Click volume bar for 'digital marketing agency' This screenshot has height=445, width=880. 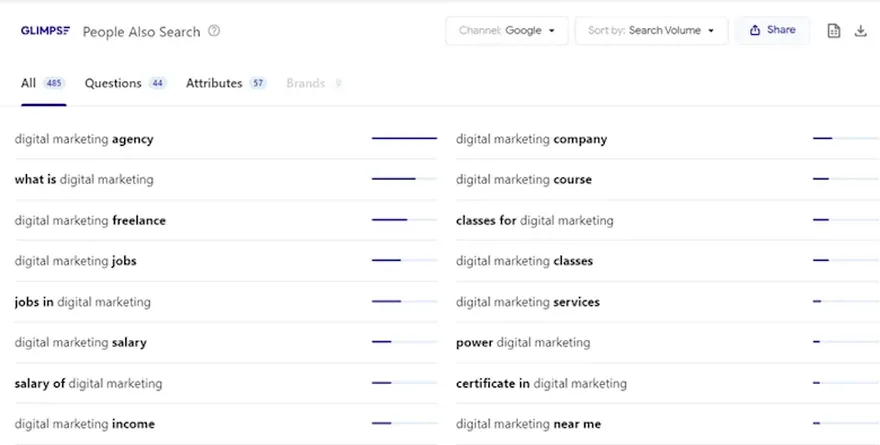pyautogui.click(x=404, y=138)
